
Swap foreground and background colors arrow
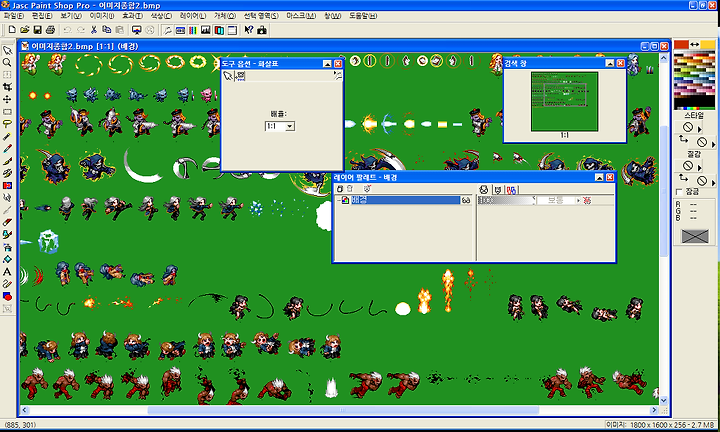694,45
